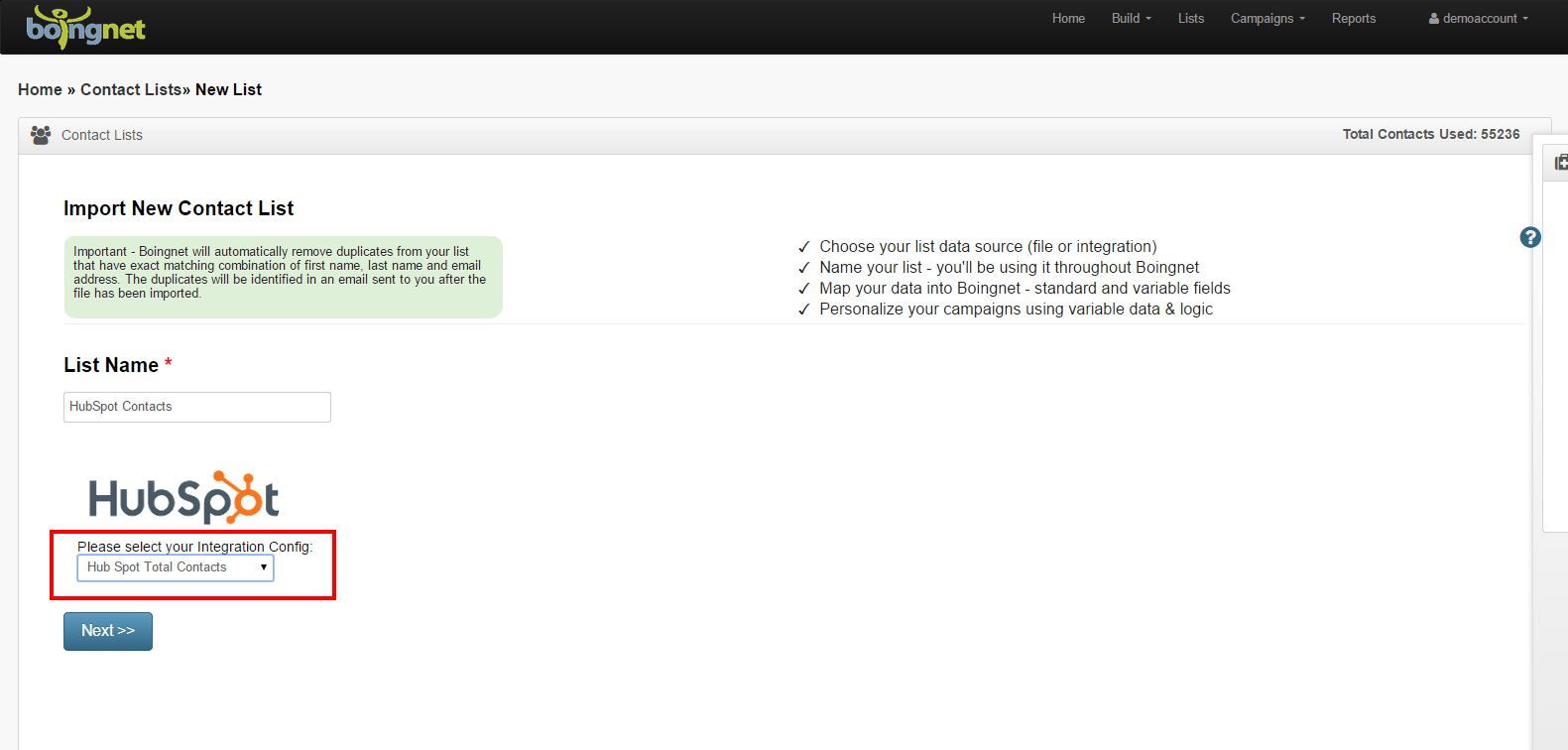1568x750 pixels.
Task: Click the Total Contacts Used: 55236 text
Action: 1431,134
